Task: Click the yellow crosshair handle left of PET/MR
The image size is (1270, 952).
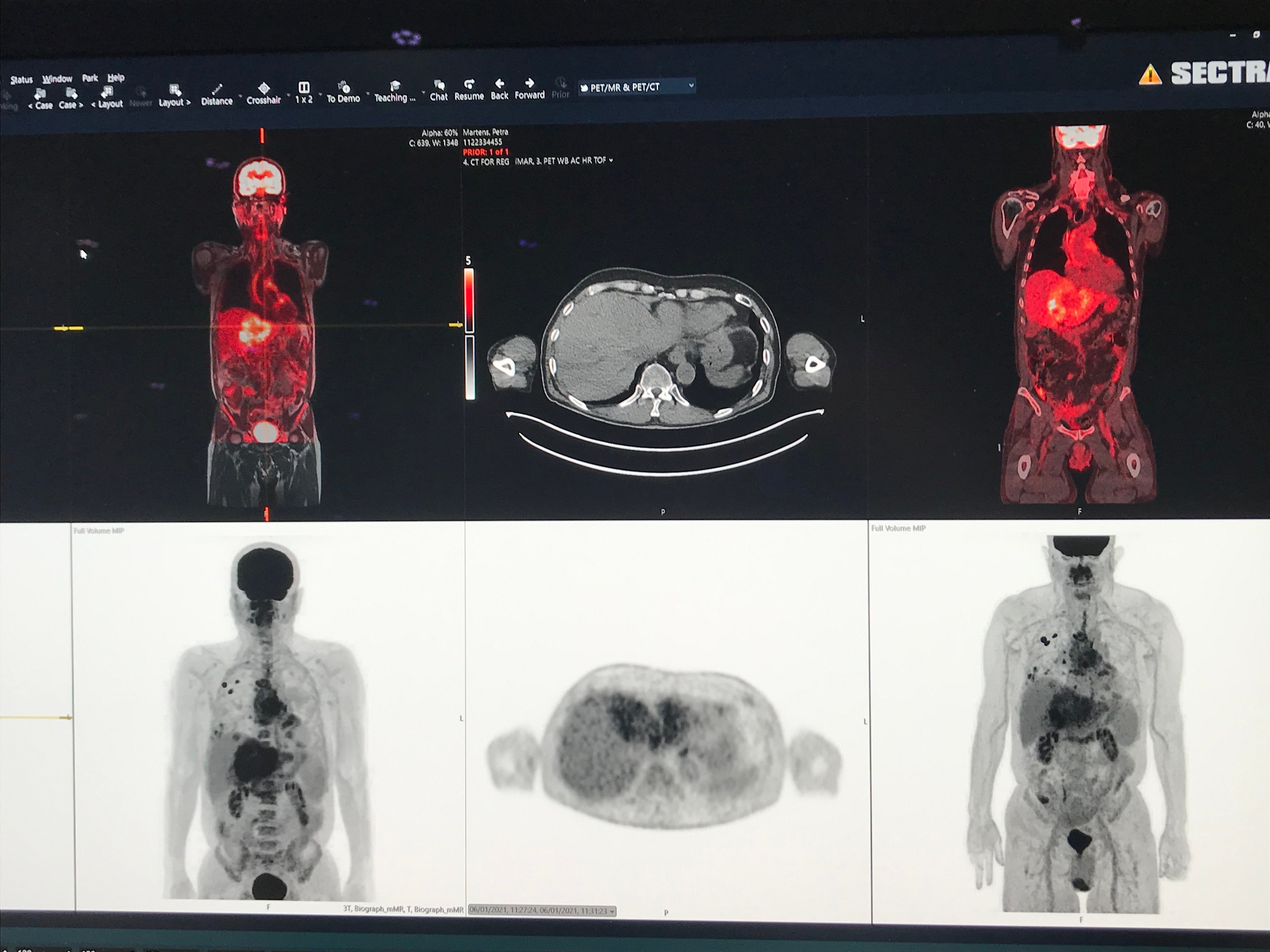Action: 68,328
